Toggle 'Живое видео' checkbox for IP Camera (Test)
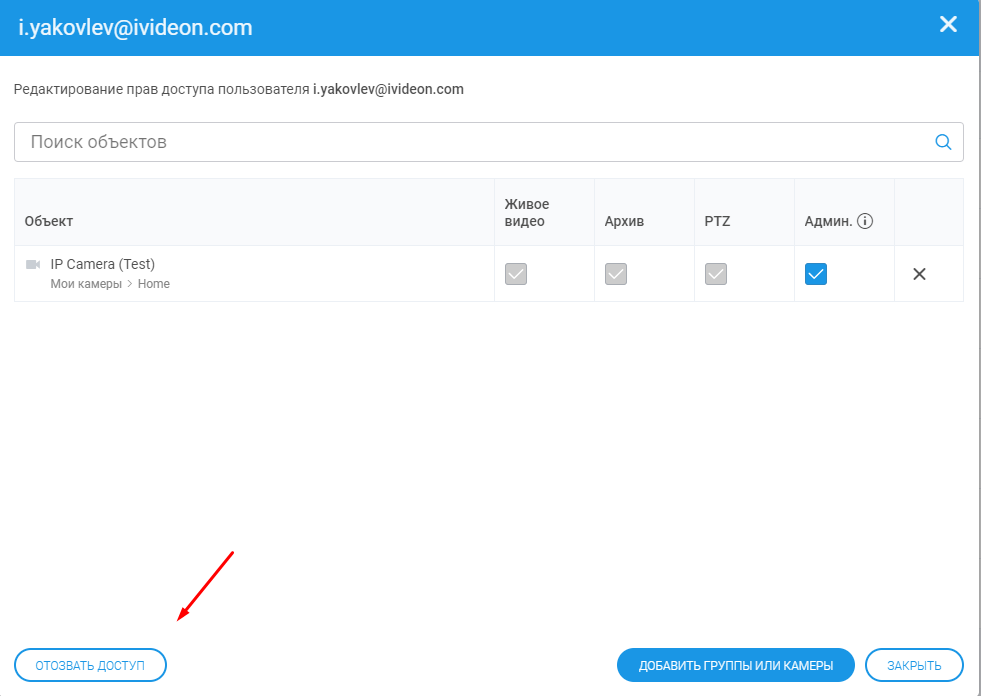The height and width of the screenshot is (696, 981). click(516, 274)
